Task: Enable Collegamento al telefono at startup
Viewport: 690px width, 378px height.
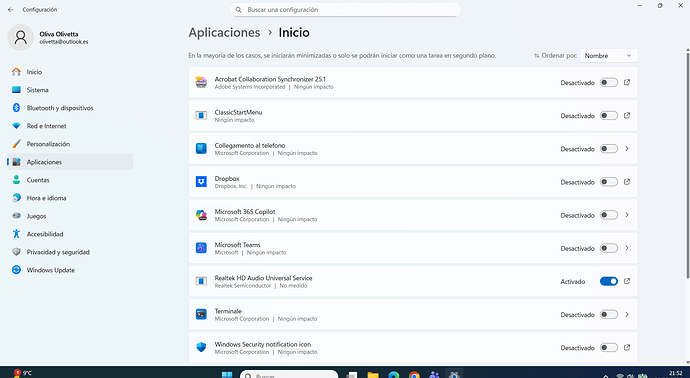Action: [x=609, y=149]
